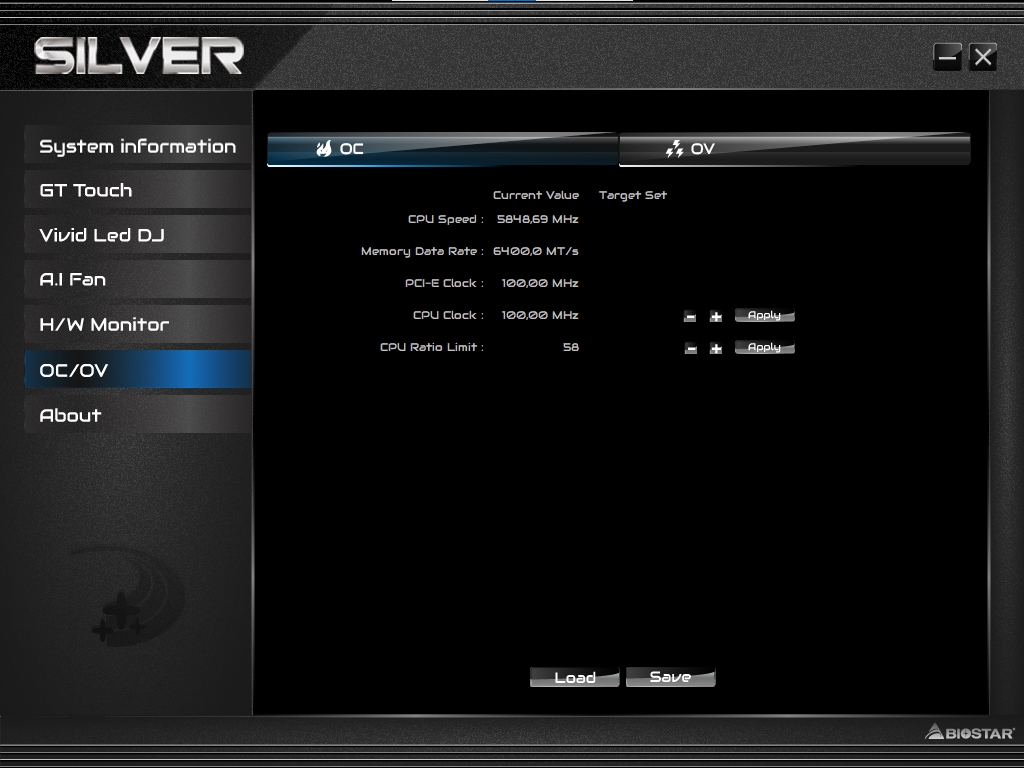The height and width of the screenshot is (768, 1024).
Task: Click the CPU Clock label
Action: tap(449, 315)
